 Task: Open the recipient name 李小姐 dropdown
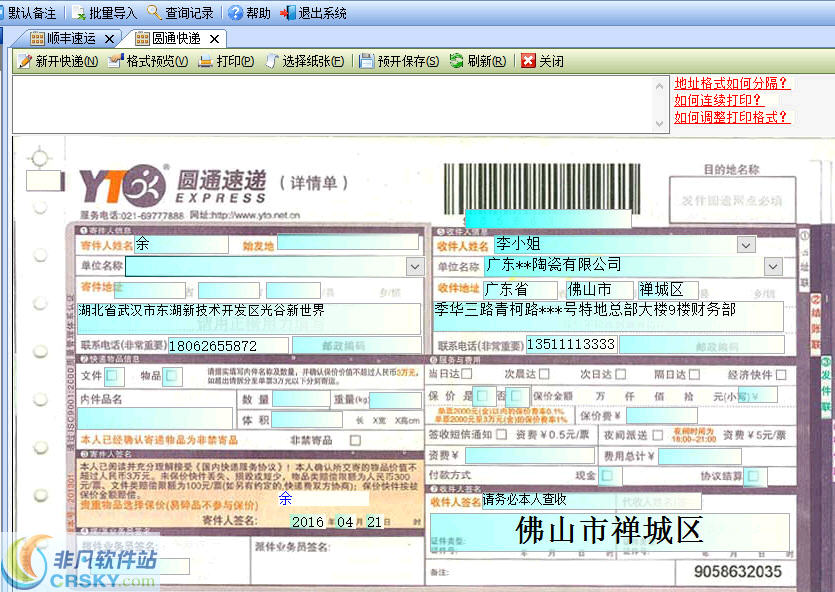[x=745, y=243]
